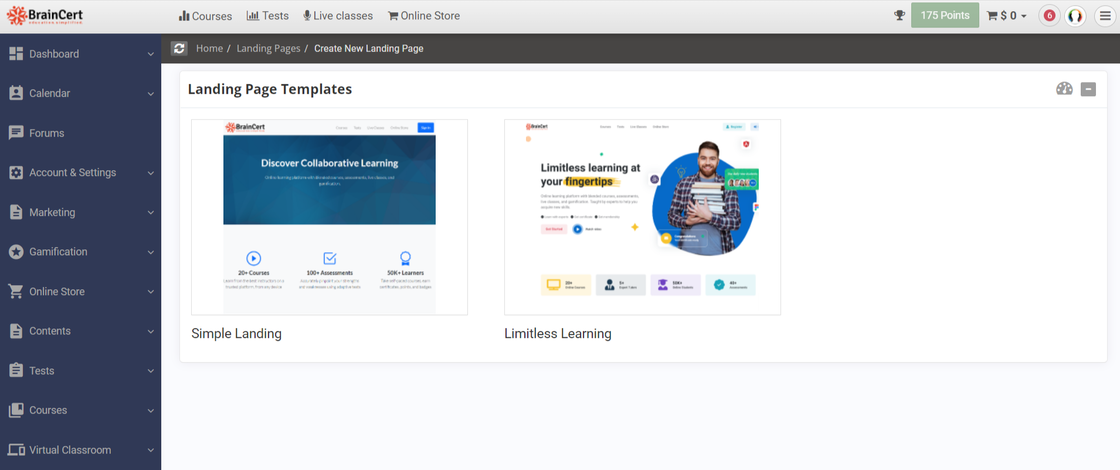1120x470 pixels.
Task: Open the user profile avatar
Action: (x=1075, y=16)
